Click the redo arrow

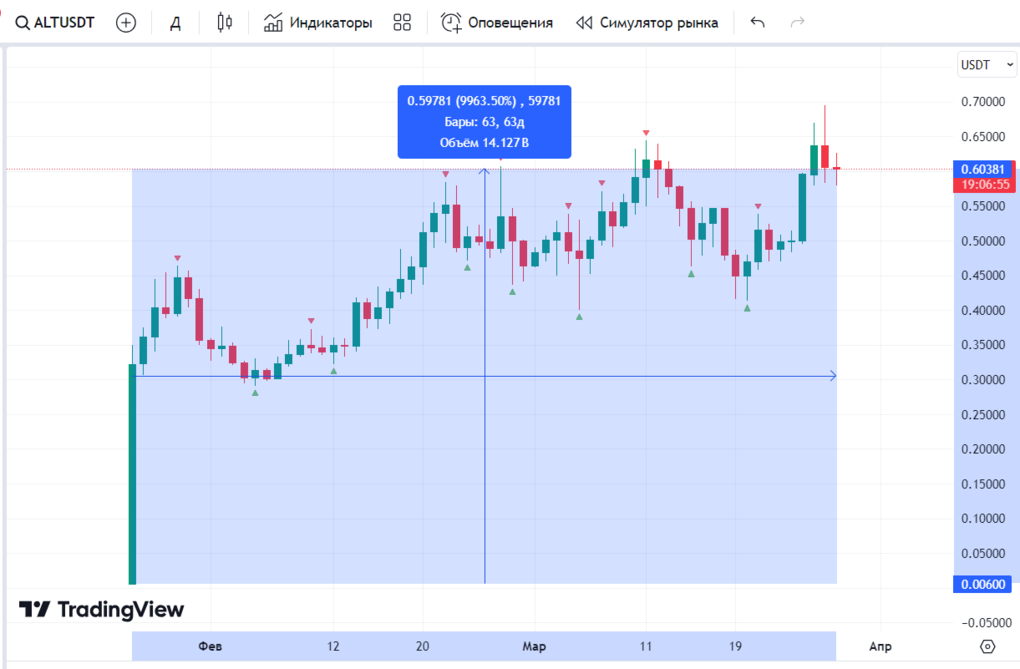(x=797, y=22)
